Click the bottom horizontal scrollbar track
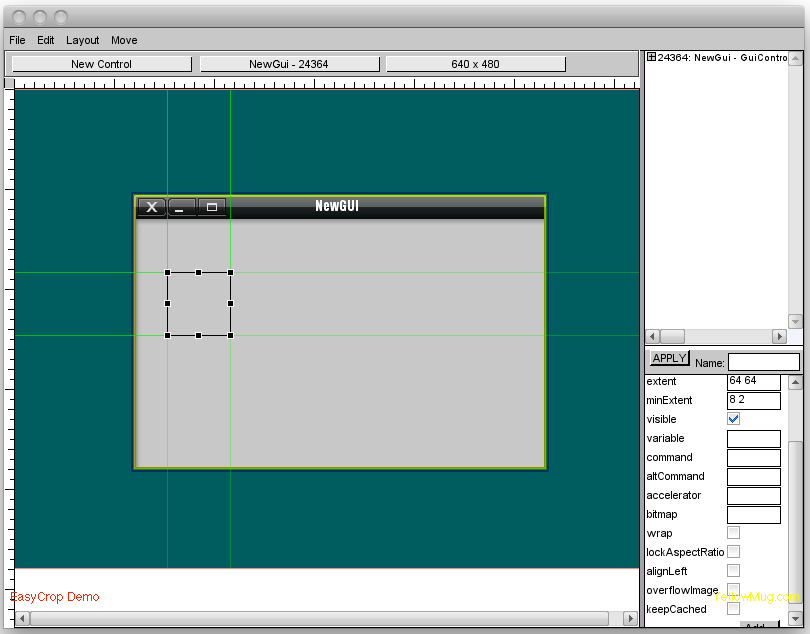This screenshot has height=634, width=810. 325,619
